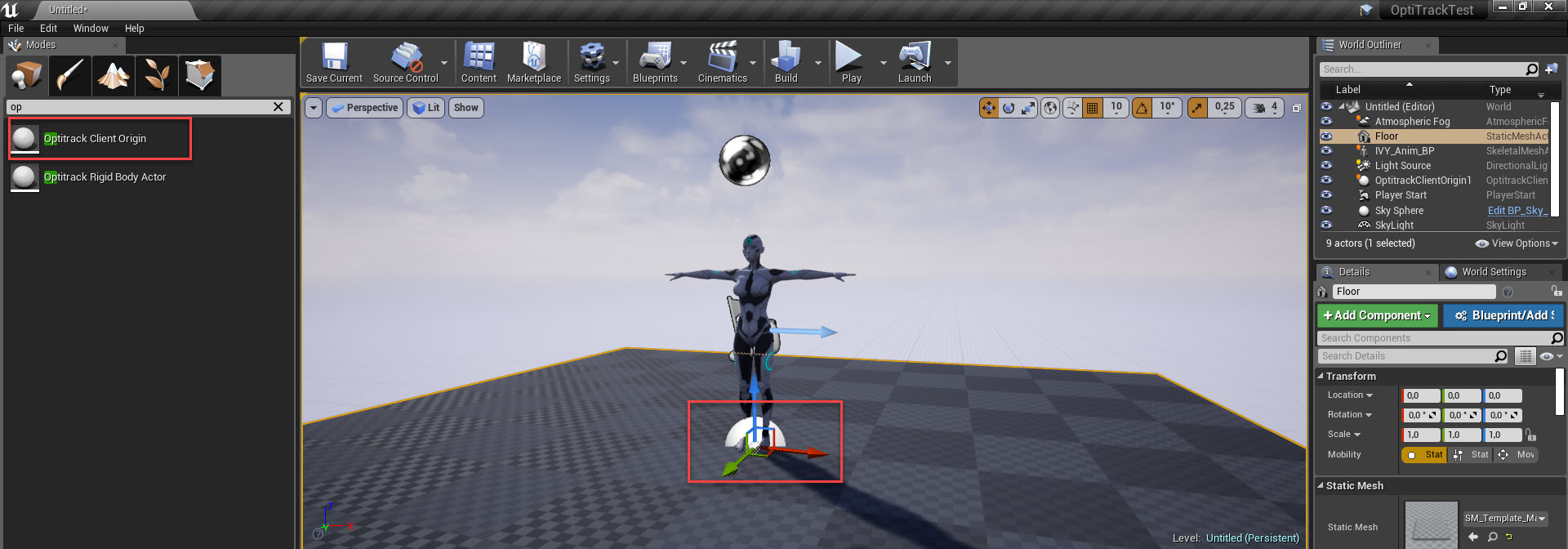Select the Landscape mode icon
Screen dimensions: 1568x549
pyautogui.click(x=114, y=75)
